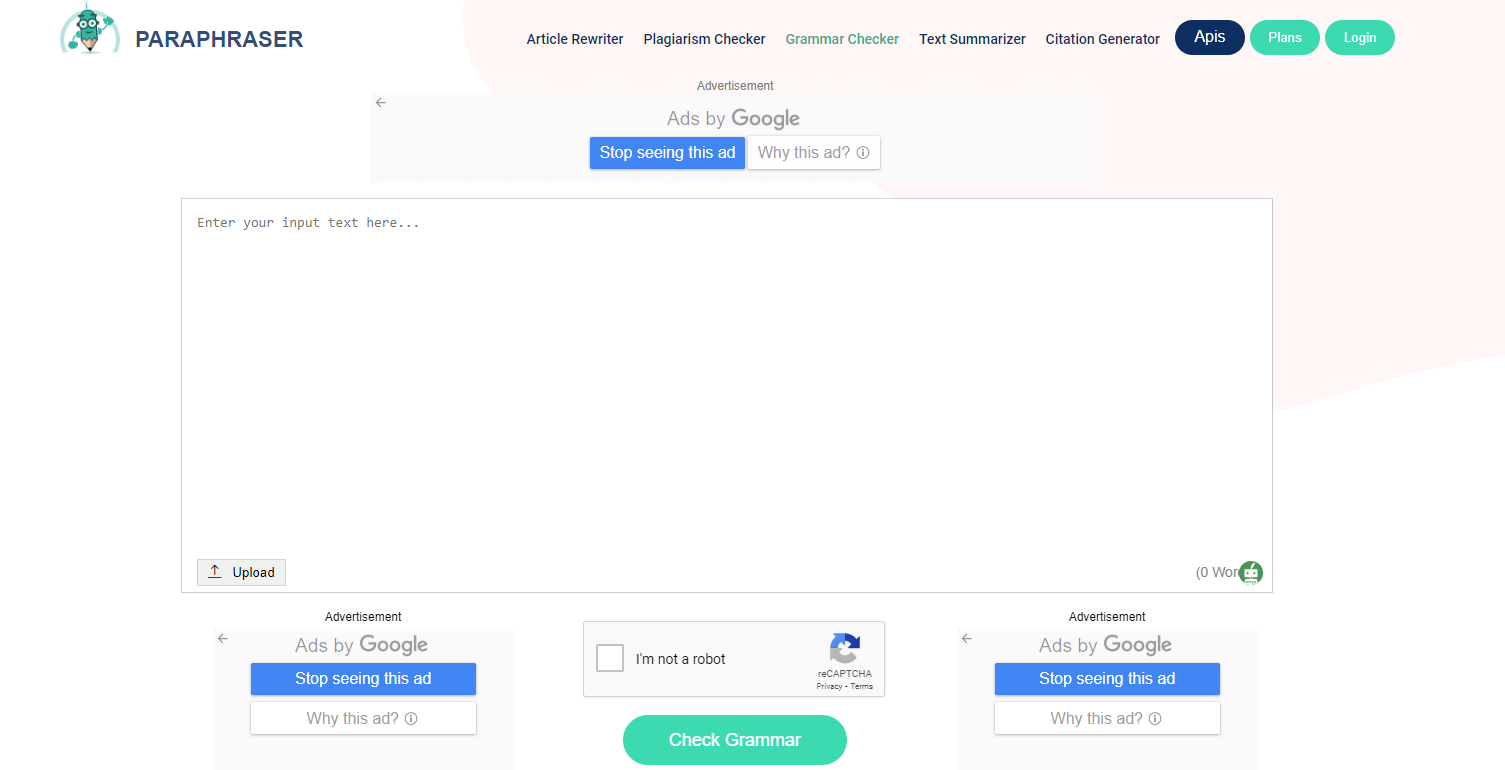
Task: Click "Stop seeing this ad" in the top banner
Action: 667,153
